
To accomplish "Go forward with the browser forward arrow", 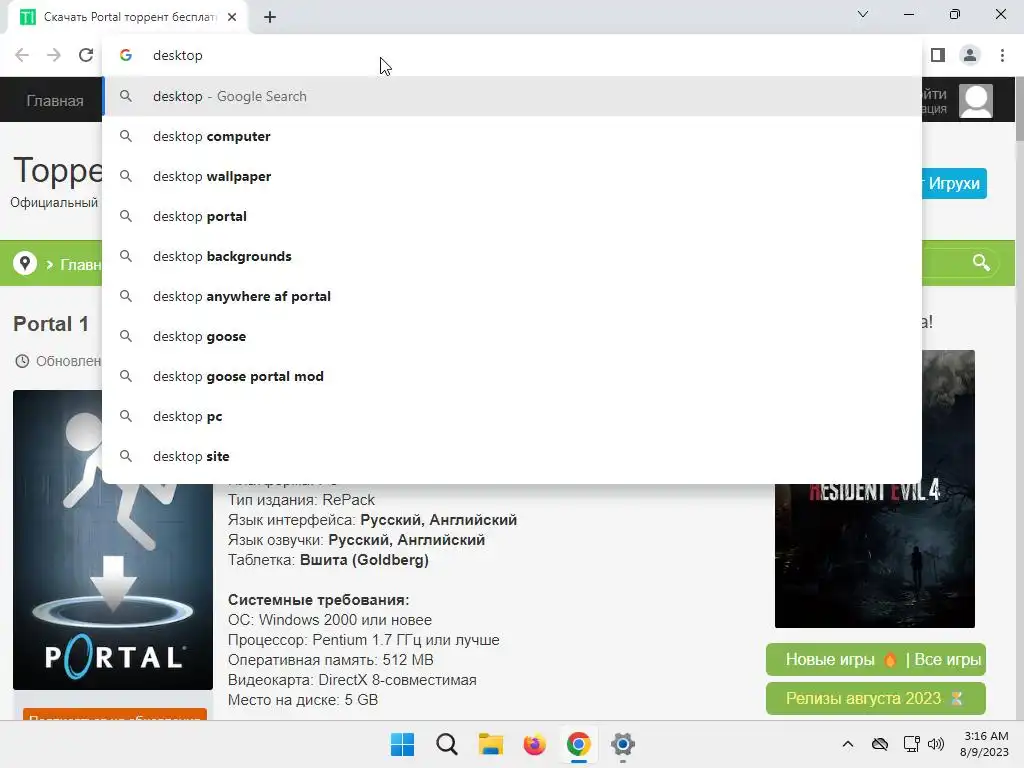I will 54,56.
